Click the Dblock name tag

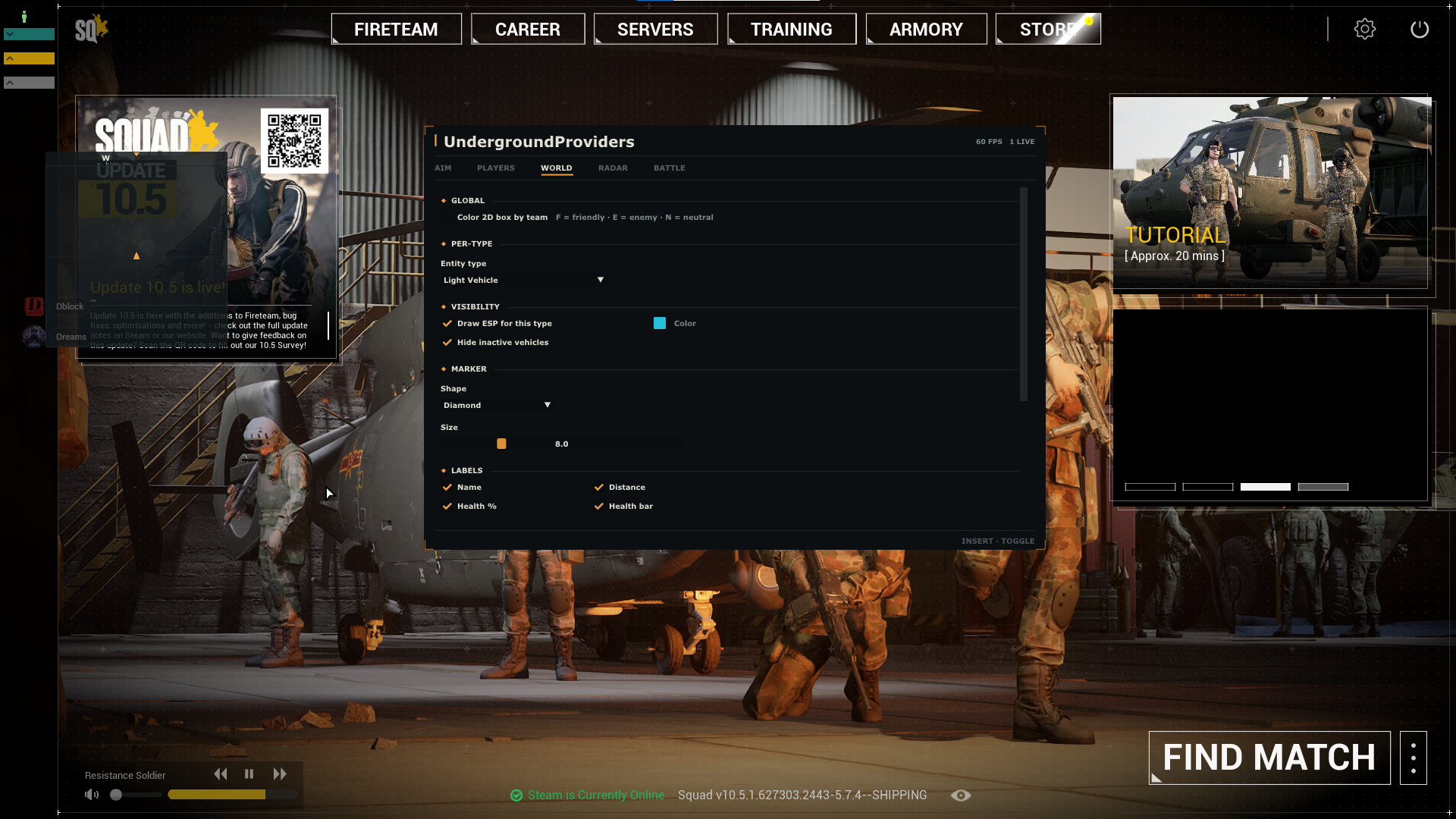click(x=70, y=307)
